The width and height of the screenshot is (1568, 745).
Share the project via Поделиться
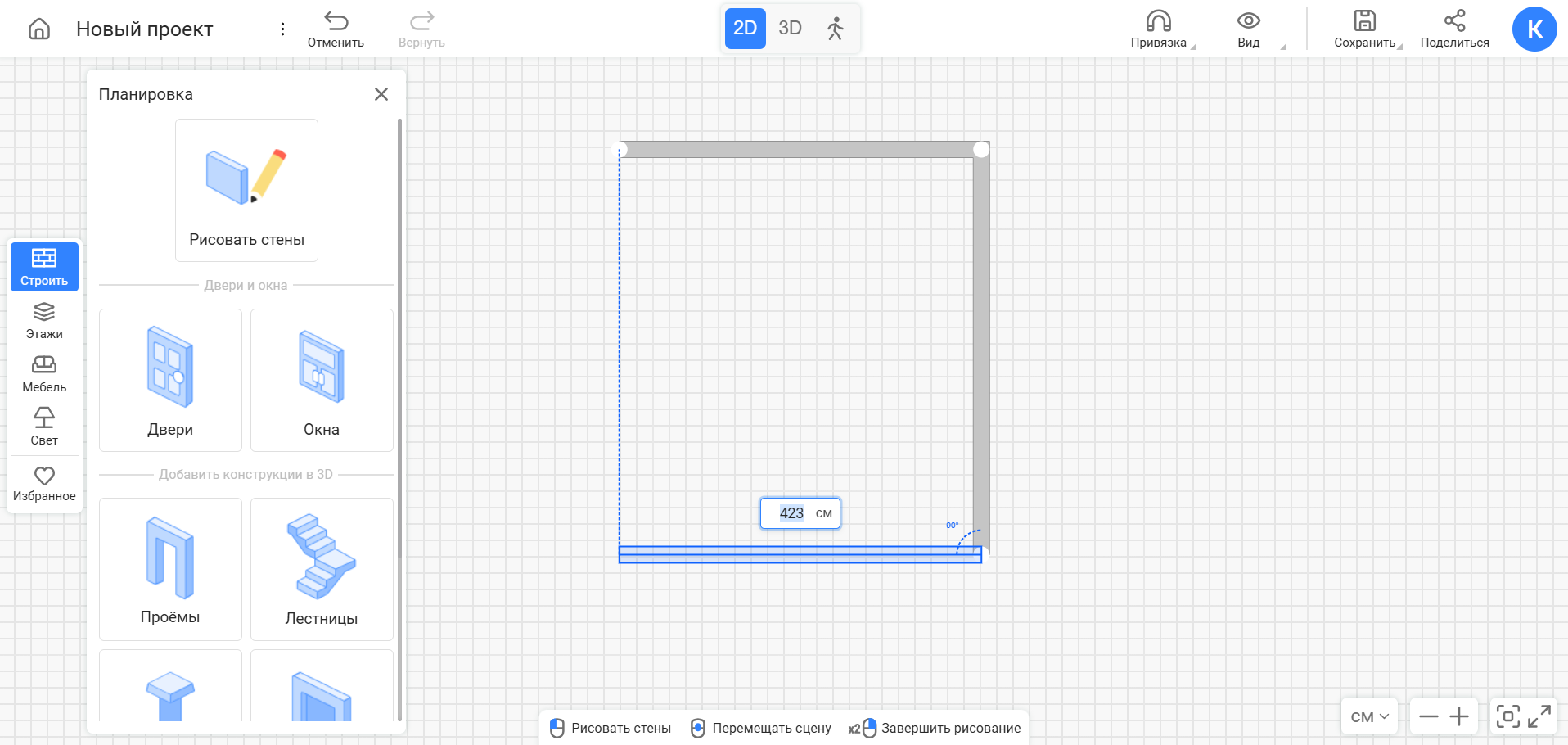1454,29
